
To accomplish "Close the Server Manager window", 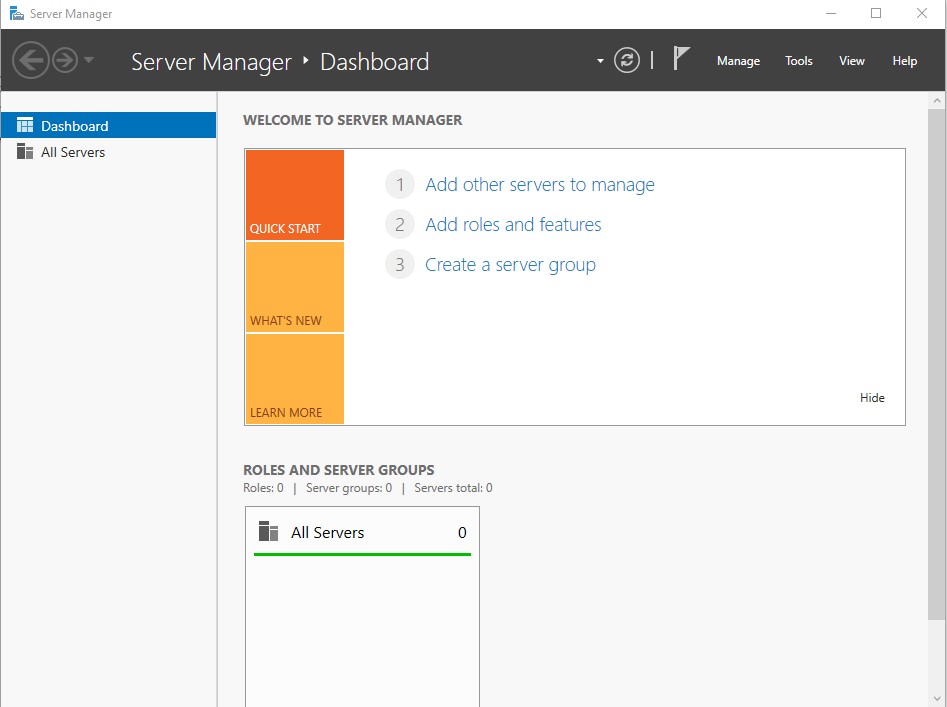I will [922, 13].
